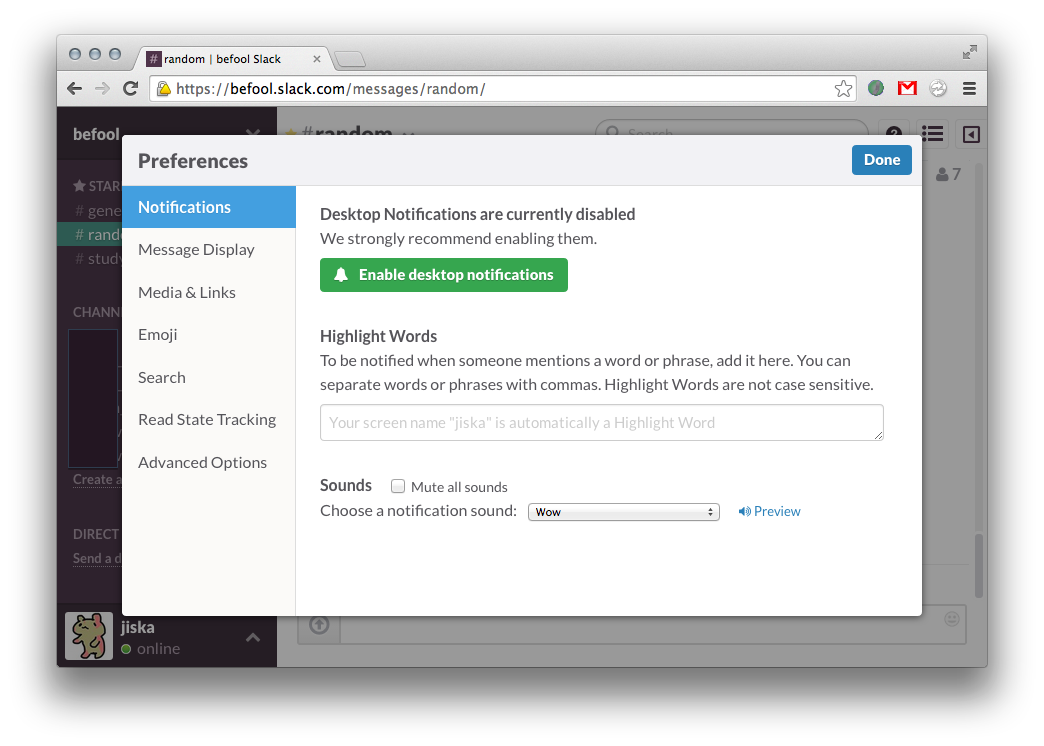The height and width of the screenshot is (746, 1044).
Task: Click the Done button
Action: pos(882,160)
